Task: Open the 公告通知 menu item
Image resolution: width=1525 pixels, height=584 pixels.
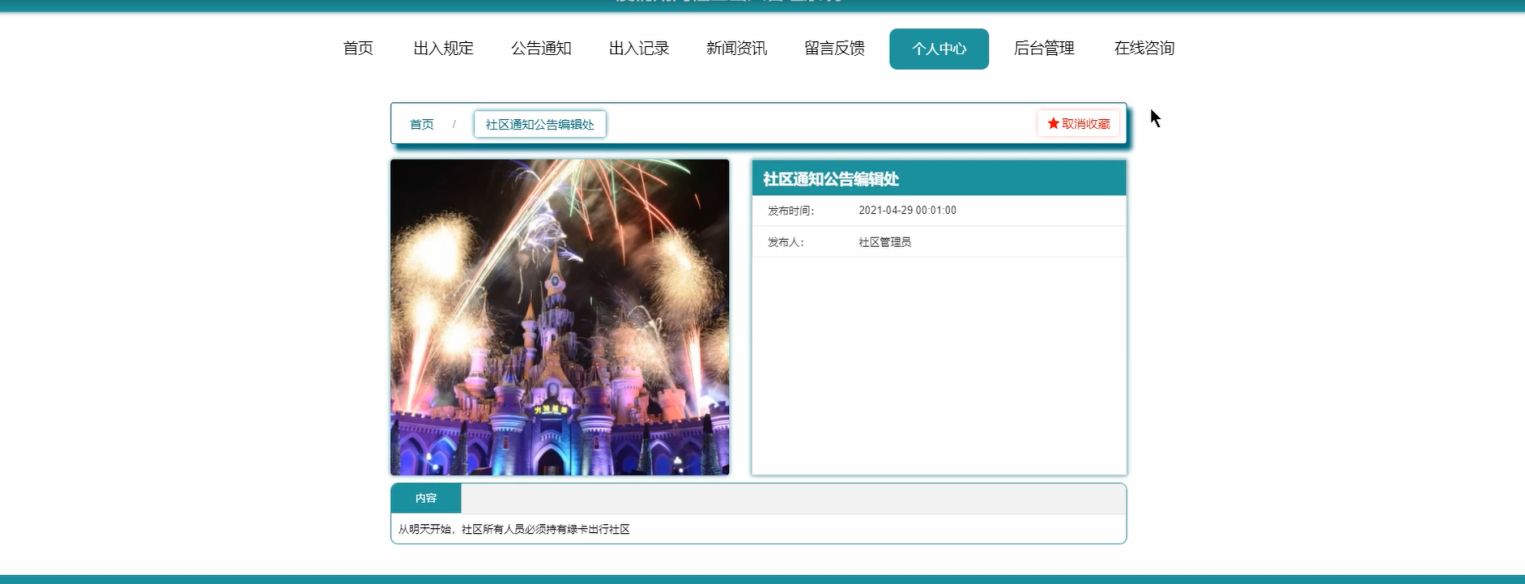Action: click(541, 48)
